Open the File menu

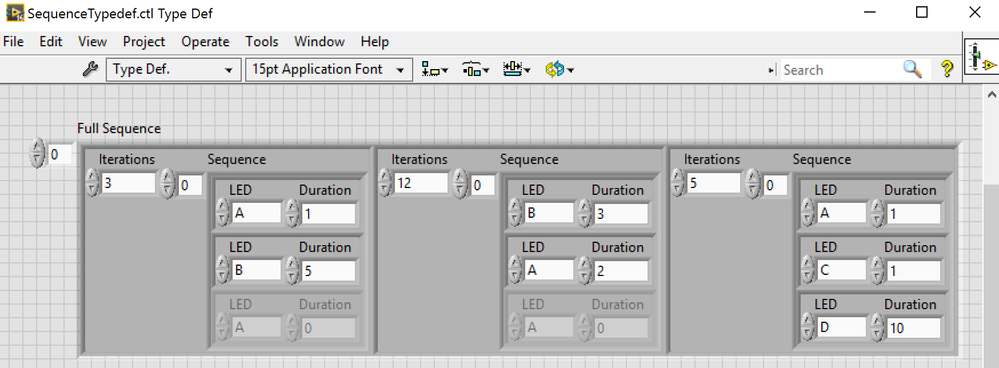[13, 41]
